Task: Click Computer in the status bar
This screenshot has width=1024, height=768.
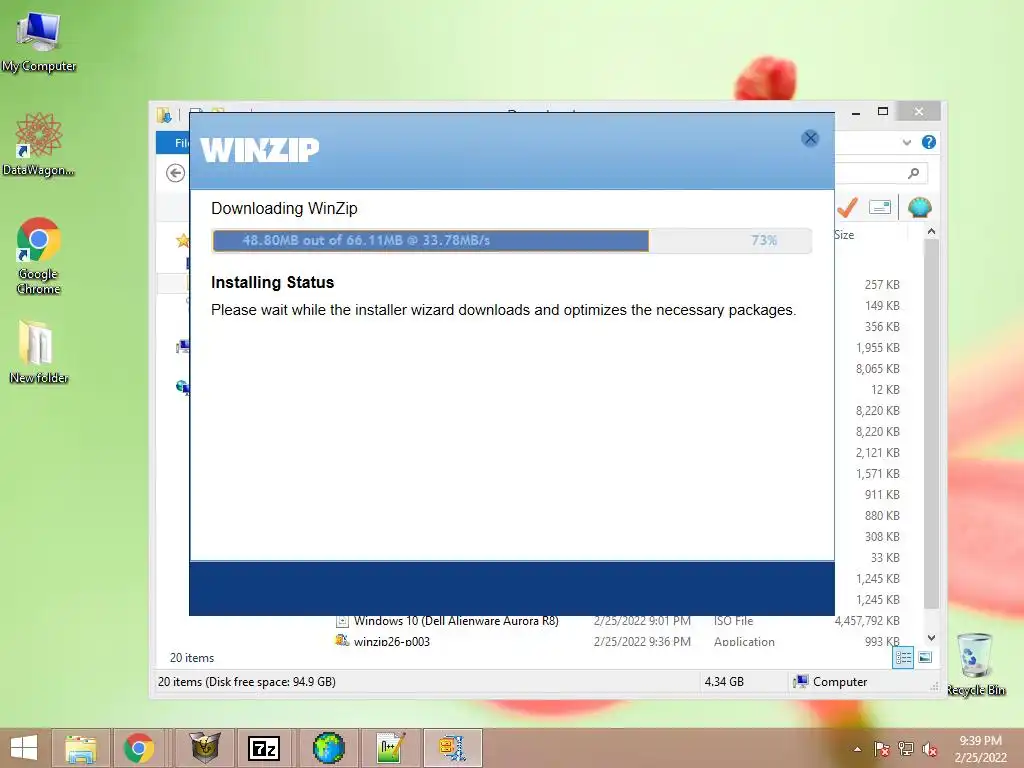Action: tap(830, 682)
